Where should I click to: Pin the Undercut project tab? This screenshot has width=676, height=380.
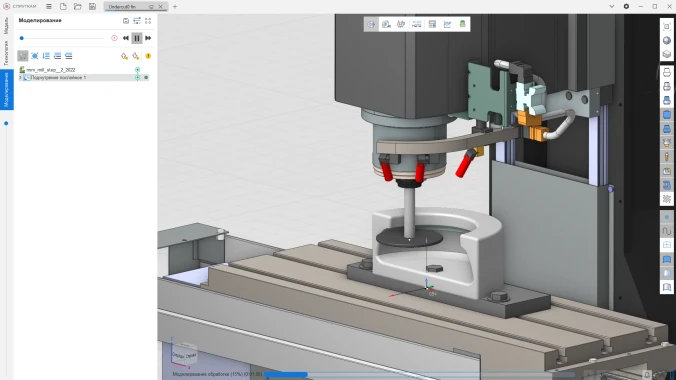151,7
